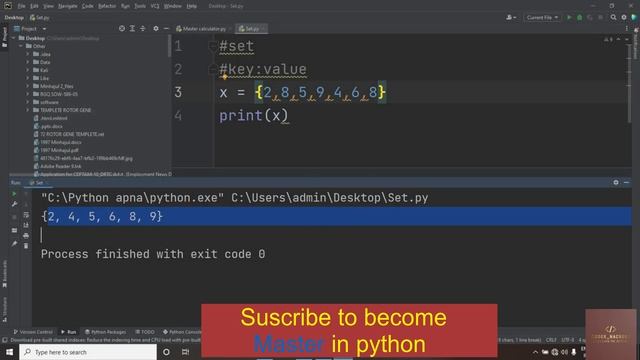Expand the software folder
The image size is (640, 360).
click(x=28, y=102)
